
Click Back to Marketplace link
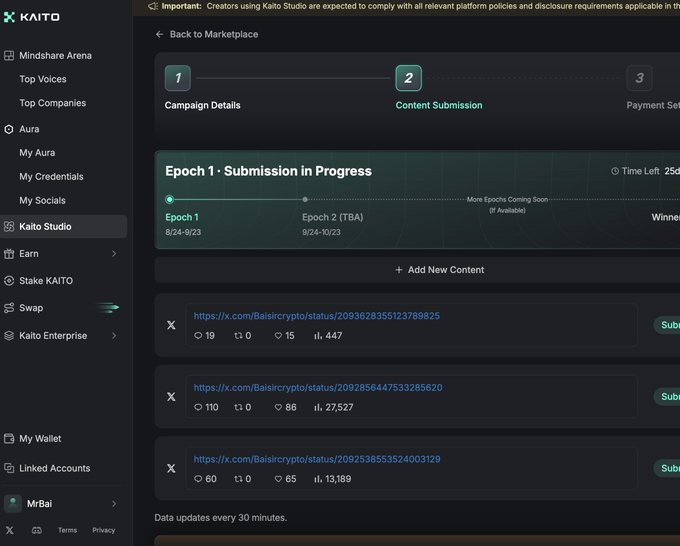point(206,34)
